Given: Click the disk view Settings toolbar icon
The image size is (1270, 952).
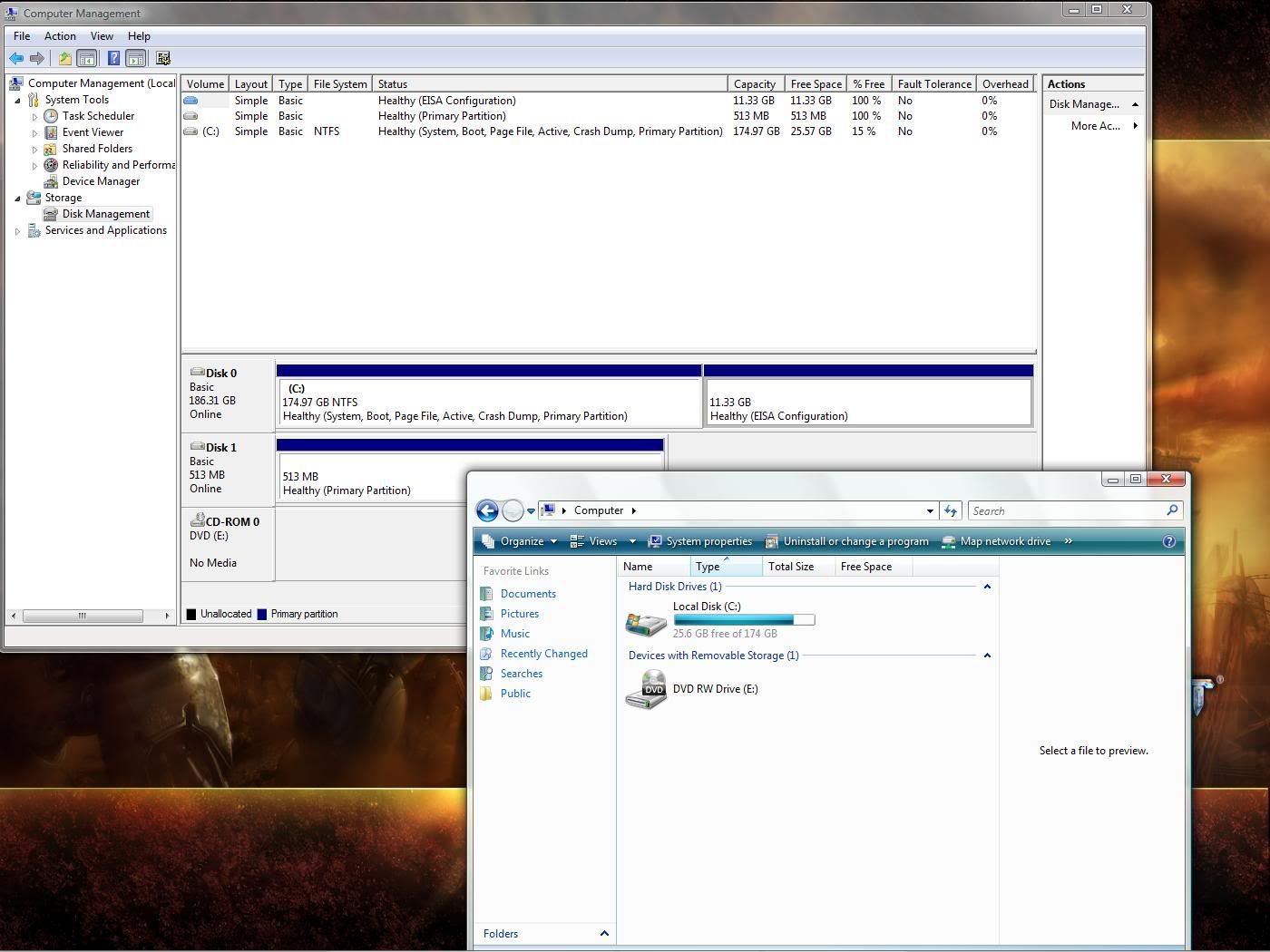Looking at the screenshot, I should coord(163,59).
